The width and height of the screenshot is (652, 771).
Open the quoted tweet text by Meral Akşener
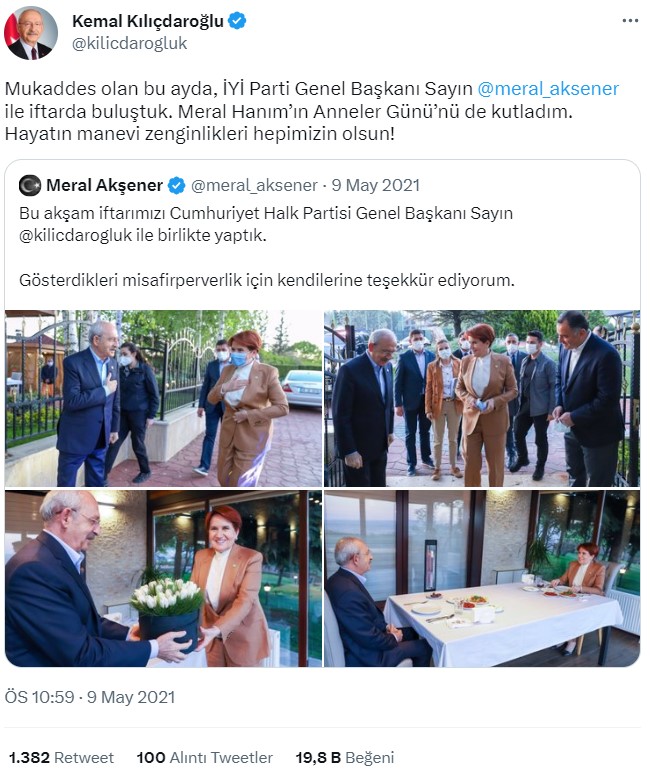pyautogui.click(x=267, y=247)
